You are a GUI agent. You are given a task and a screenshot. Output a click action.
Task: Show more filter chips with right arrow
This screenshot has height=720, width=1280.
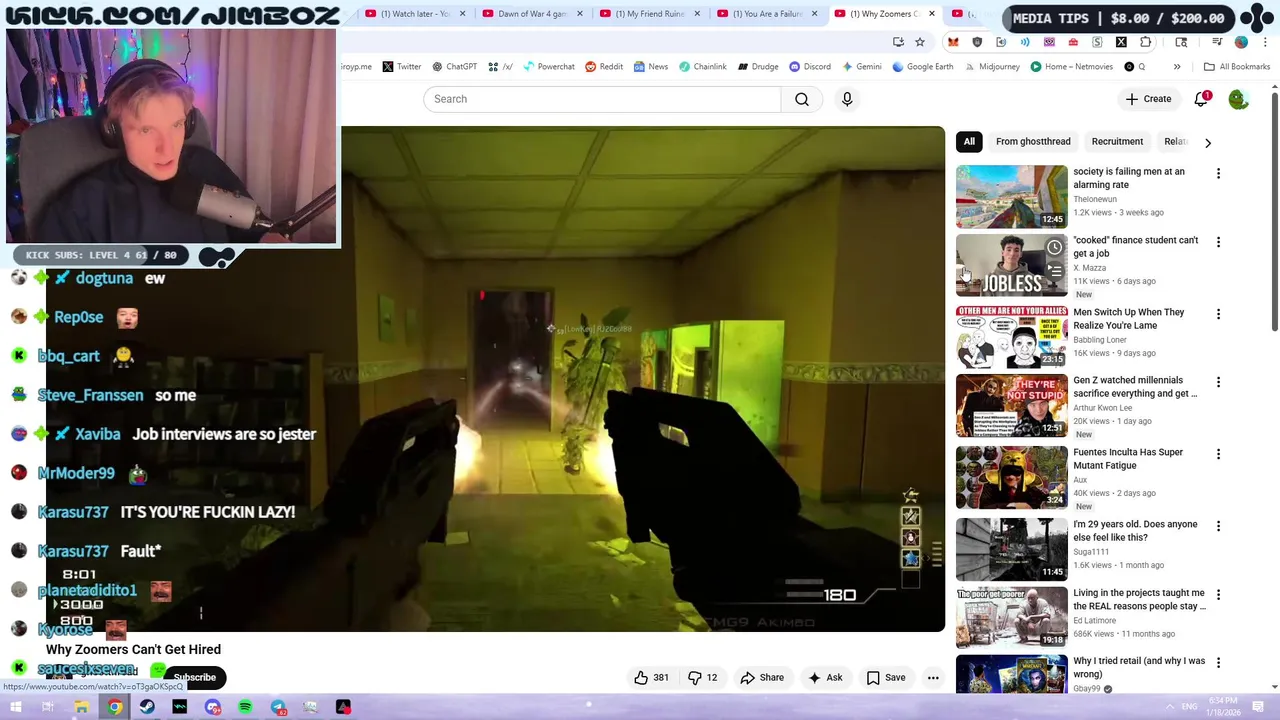(1208, 142)
